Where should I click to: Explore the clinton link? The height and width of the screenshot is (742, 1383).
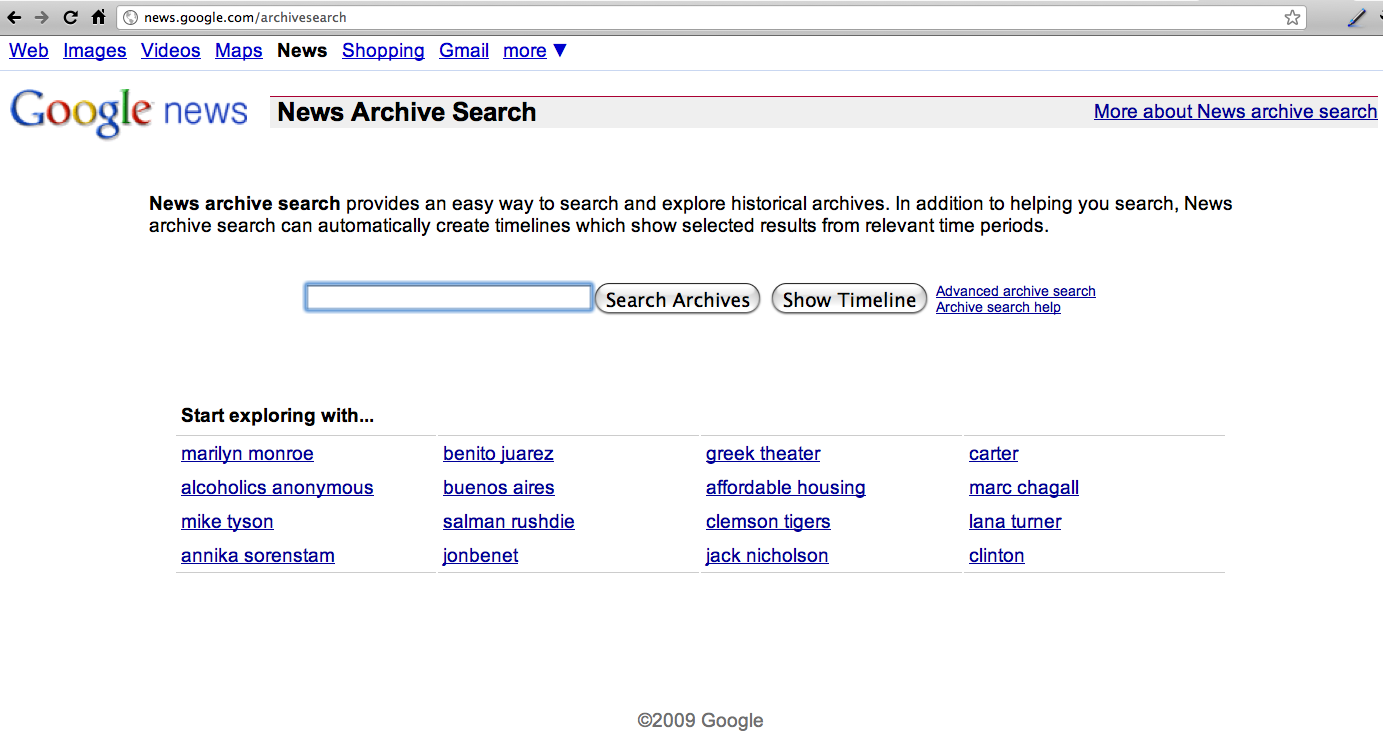pos(997,555)
